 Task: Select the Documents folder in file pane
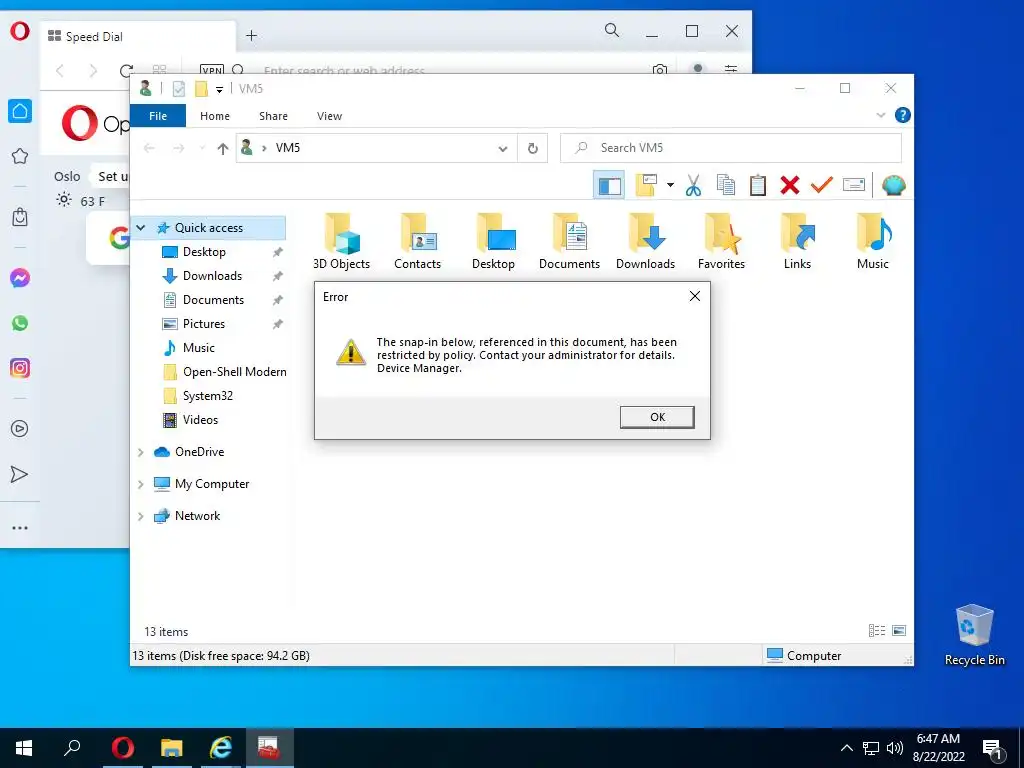(x=569, y=241)
